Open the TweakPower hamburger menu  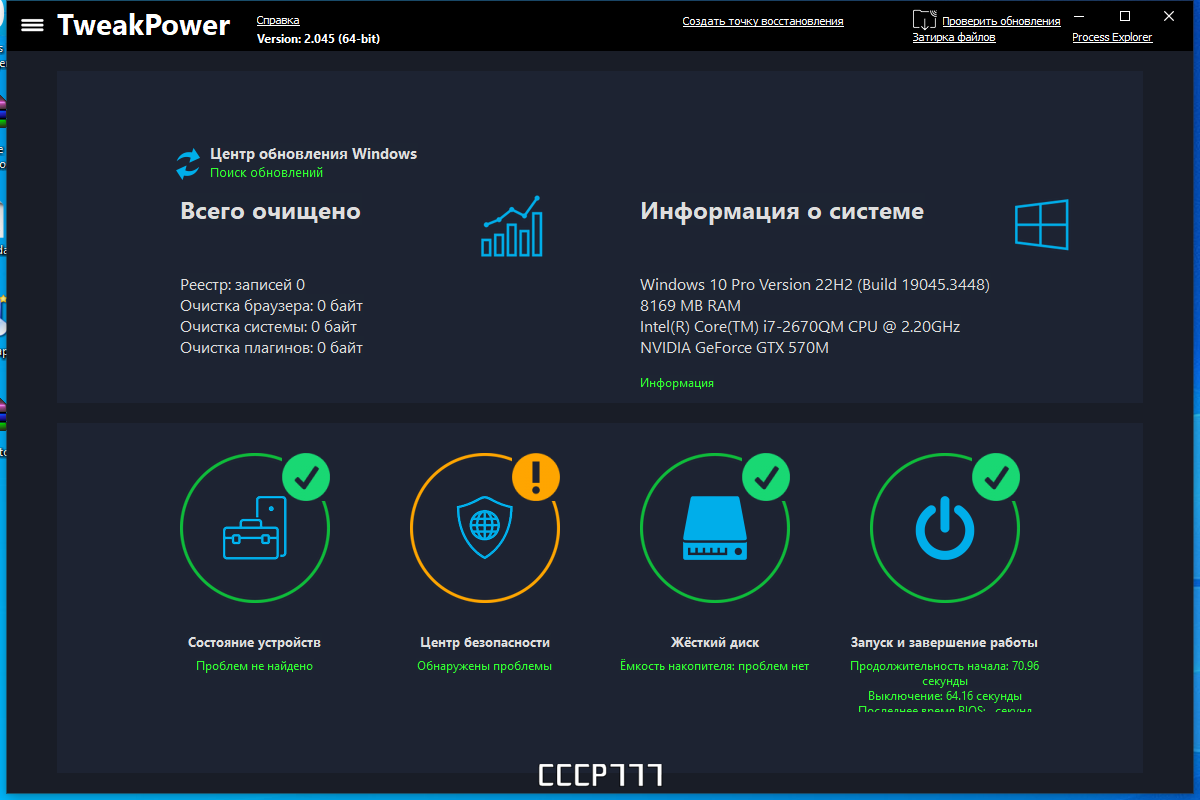(32, 25)
